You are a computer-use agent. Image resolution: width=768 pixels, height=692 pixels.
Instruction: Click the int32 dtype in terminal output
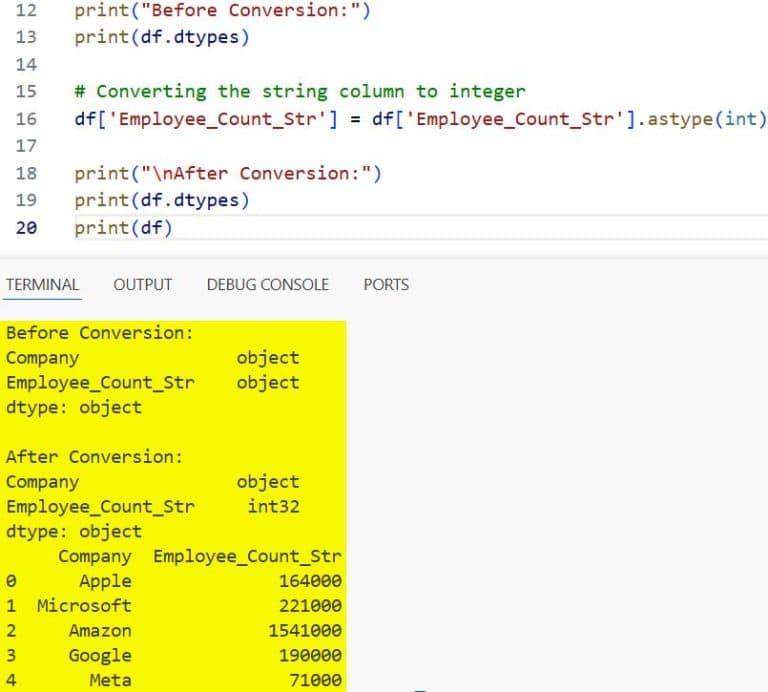[x=273, y=506]
